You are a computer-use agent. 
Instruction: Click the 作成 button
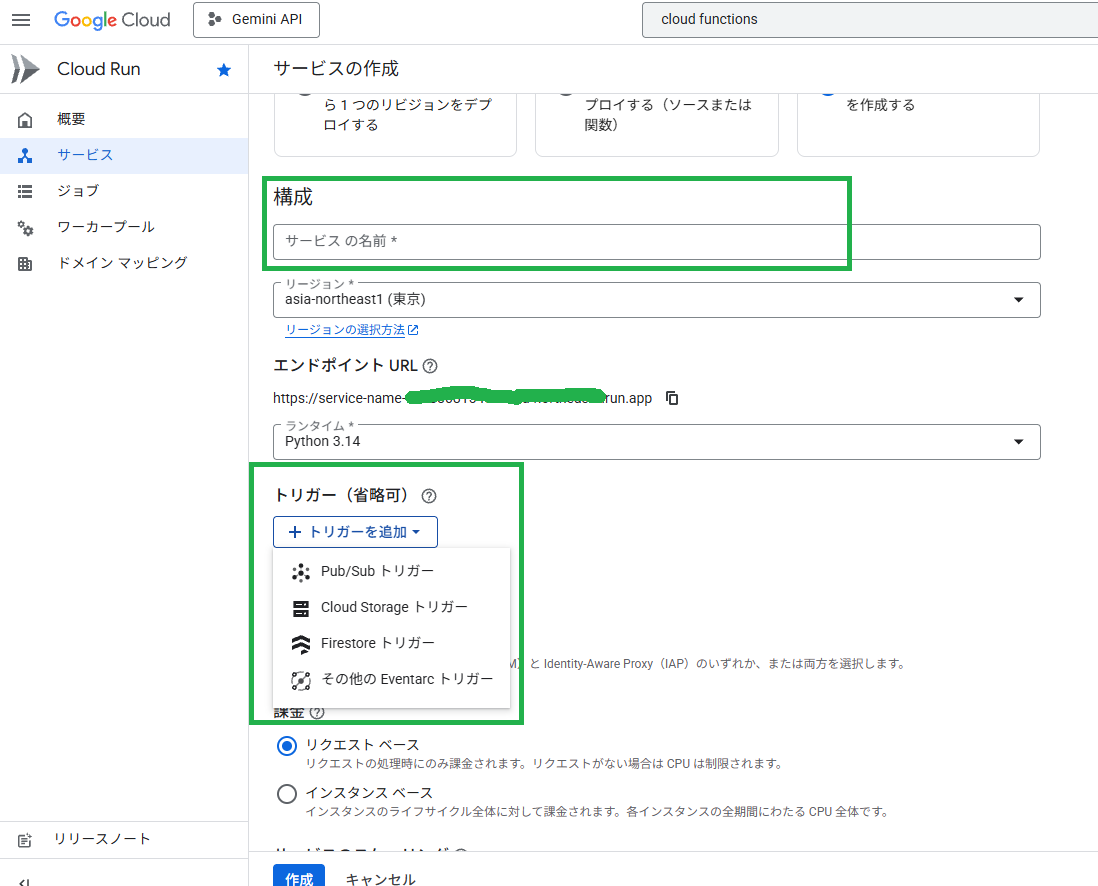click(x=298, y=876)
